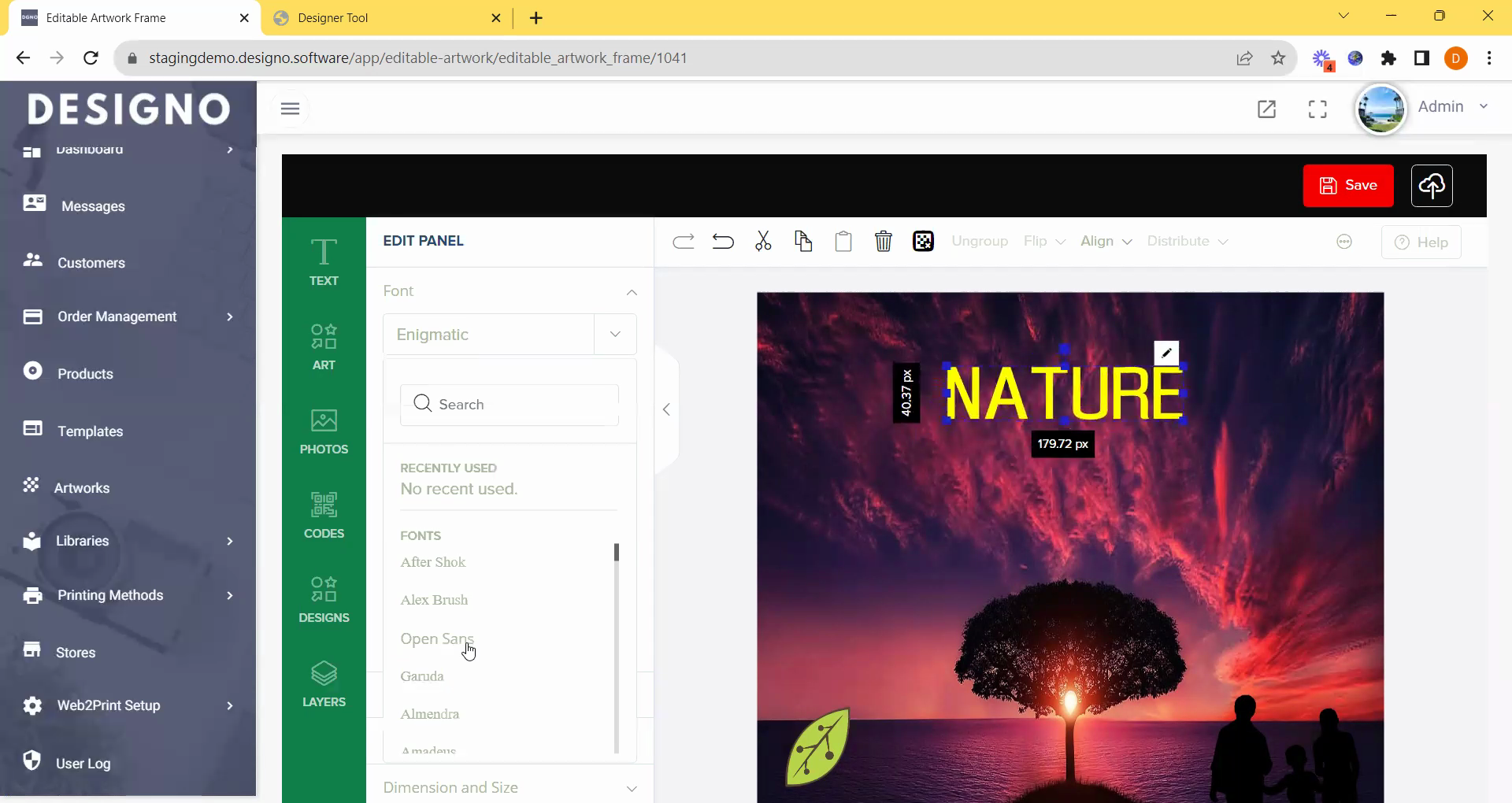Toggle the hamburger sidebar menu

[290, 109]
